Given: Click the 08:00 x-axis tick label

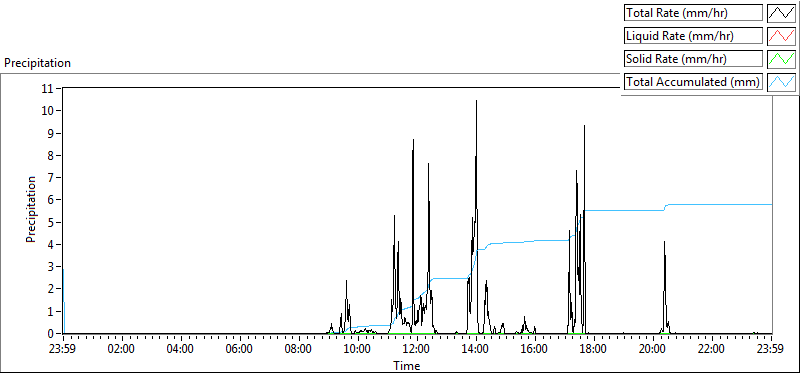Looking at the screenshot, I should click(x=299, y=350).
